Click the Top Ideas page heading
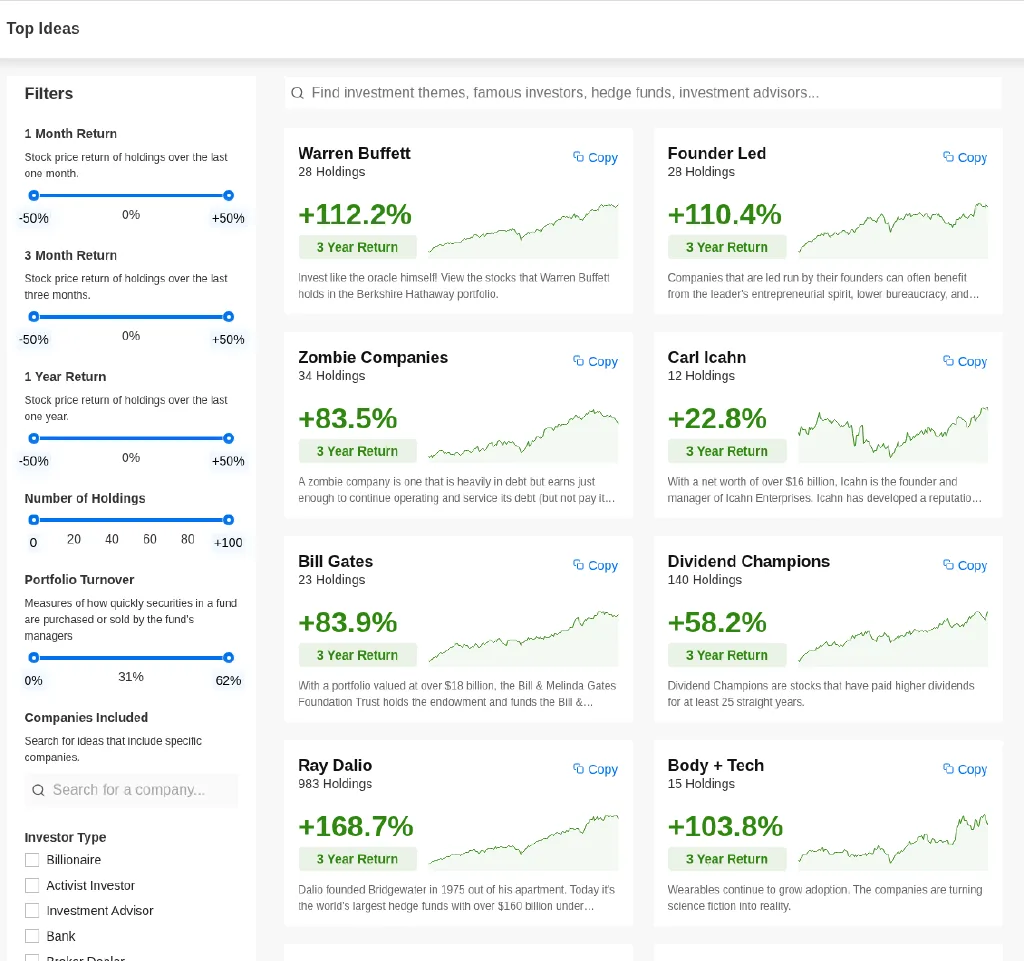 coord(43,29)
